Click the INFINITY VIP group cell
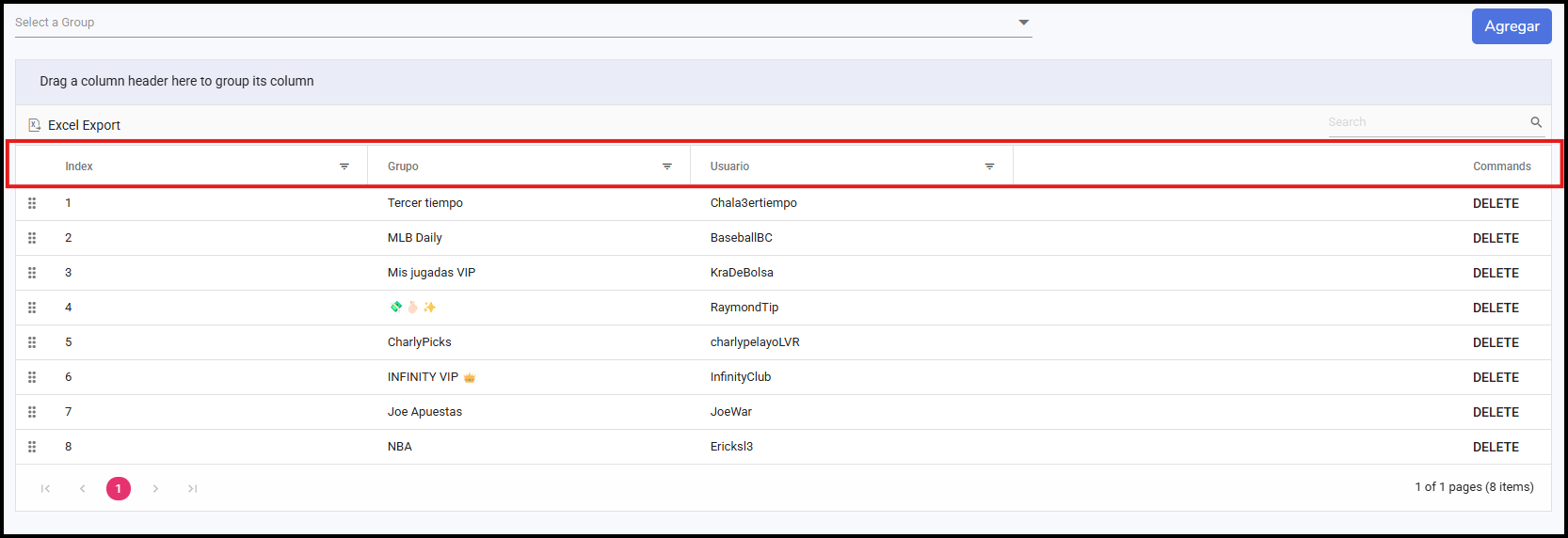 tap(432, 377)
